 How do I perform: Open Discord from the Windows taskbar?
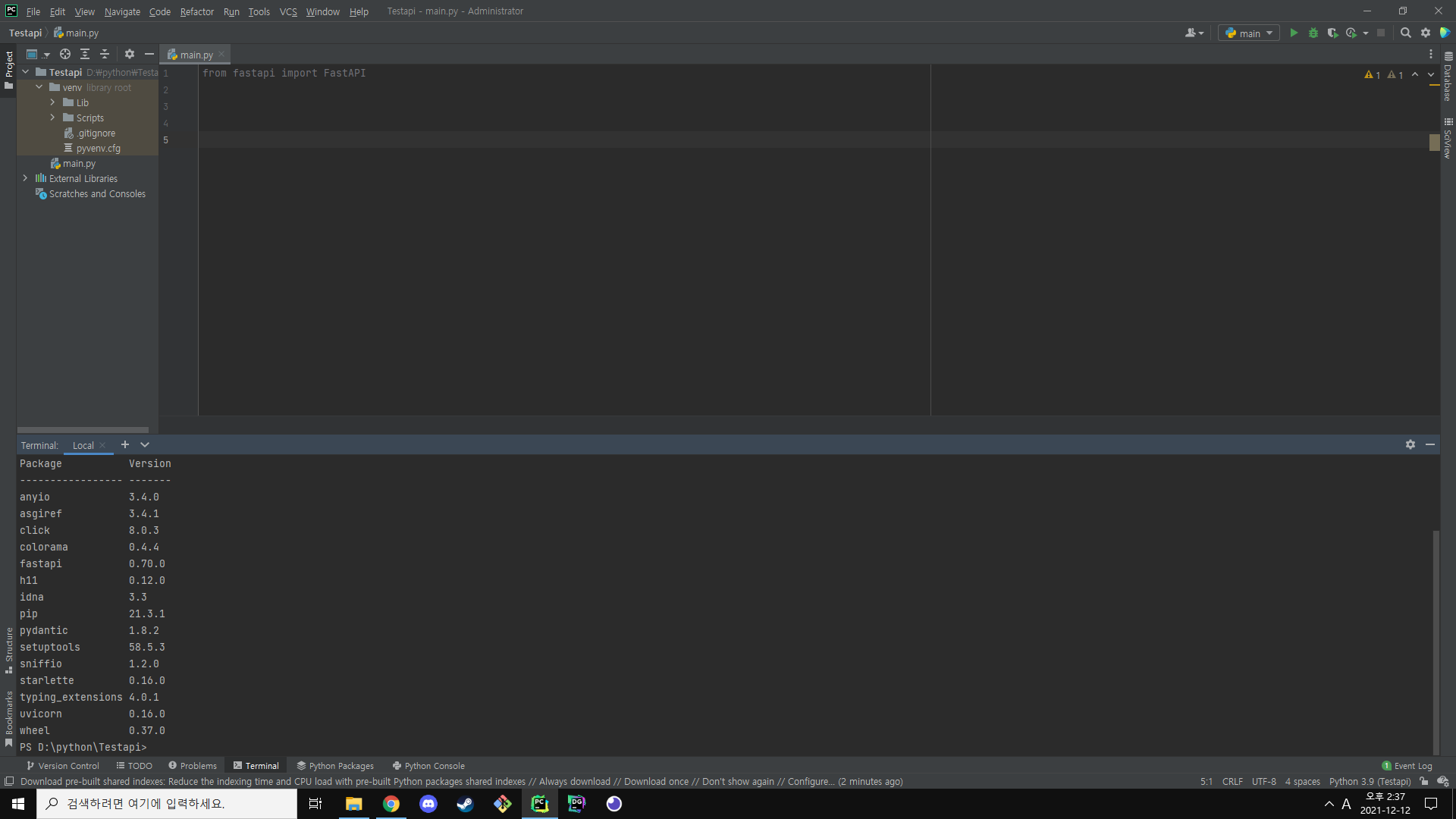[428, 804]
